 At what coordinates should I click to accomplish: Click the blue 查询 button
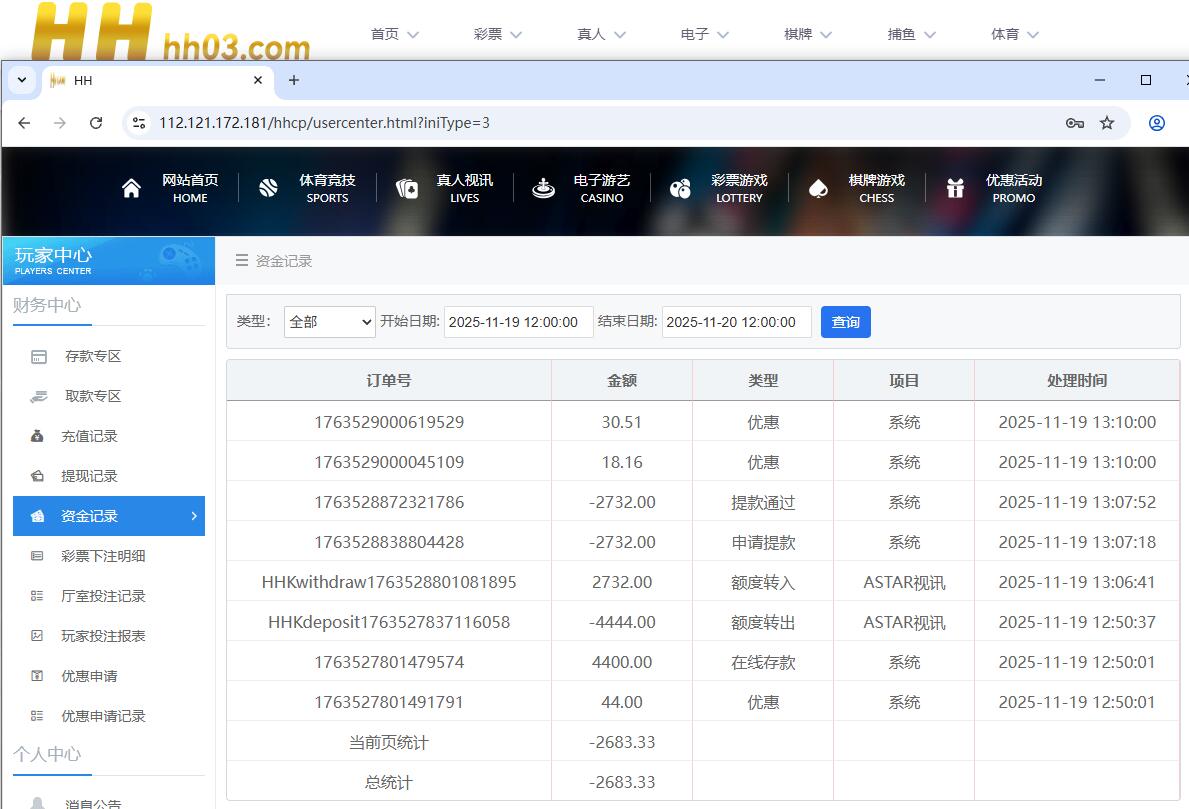pos(845,322)
